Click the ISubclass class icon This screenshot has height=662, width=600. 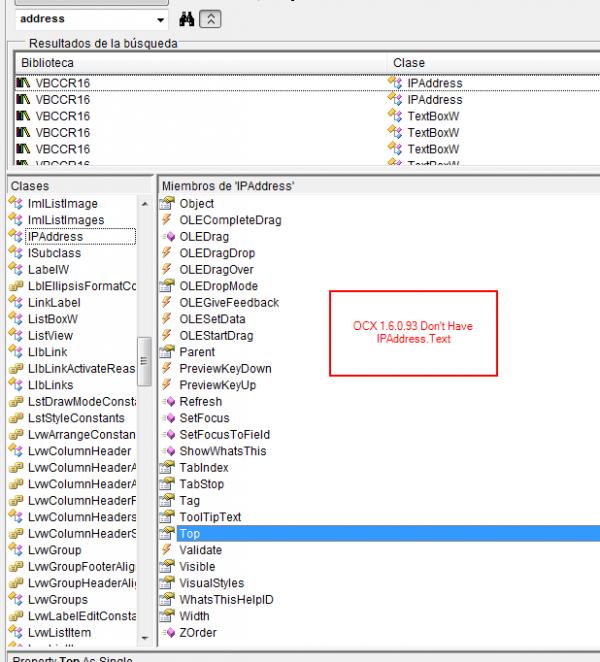pos(16,253)
